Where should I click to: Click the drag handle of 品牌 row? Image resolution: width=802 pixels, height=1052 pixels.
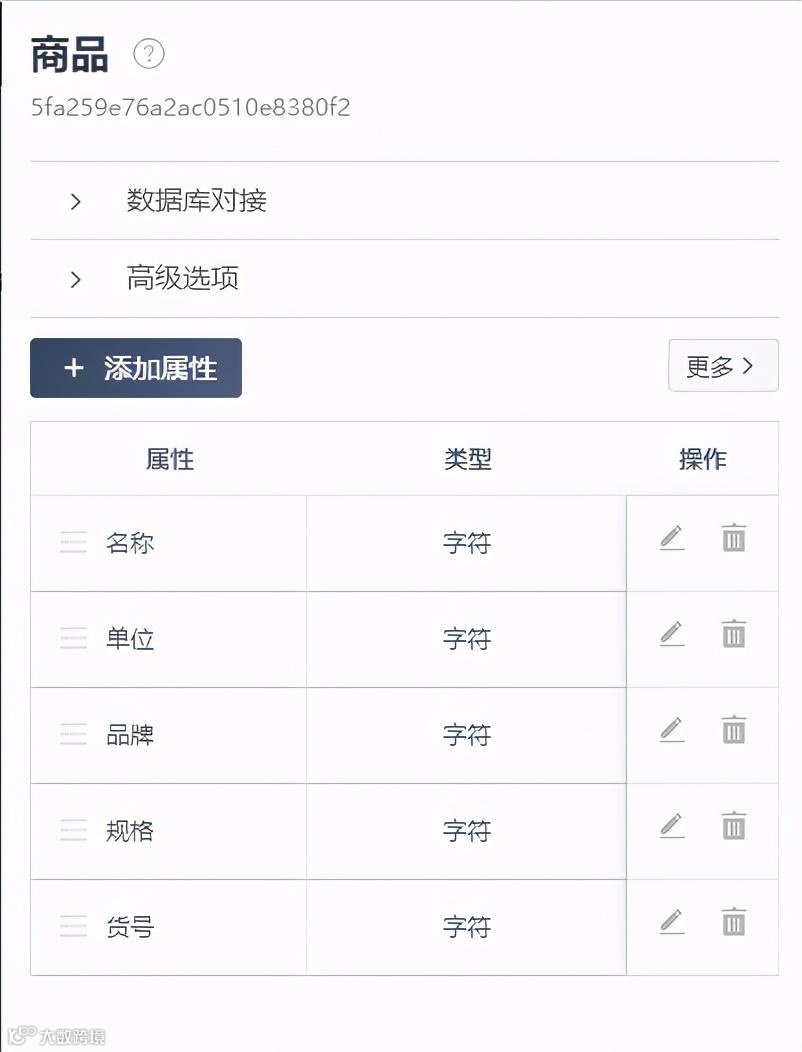point(73,735)
